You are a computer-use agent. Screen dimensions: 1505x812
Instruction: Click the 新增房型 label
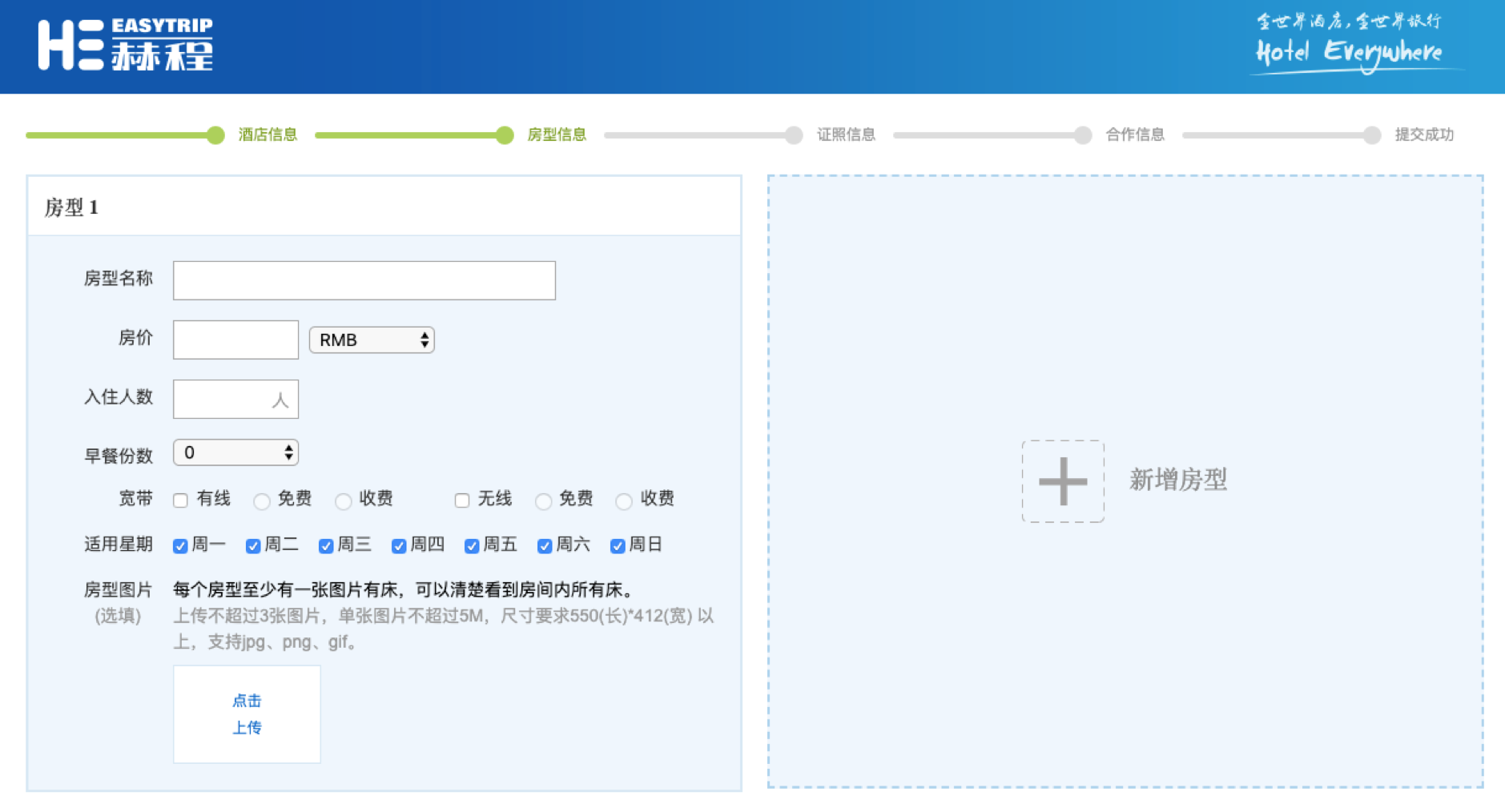pyautogui.click(x=1178, y=480)
